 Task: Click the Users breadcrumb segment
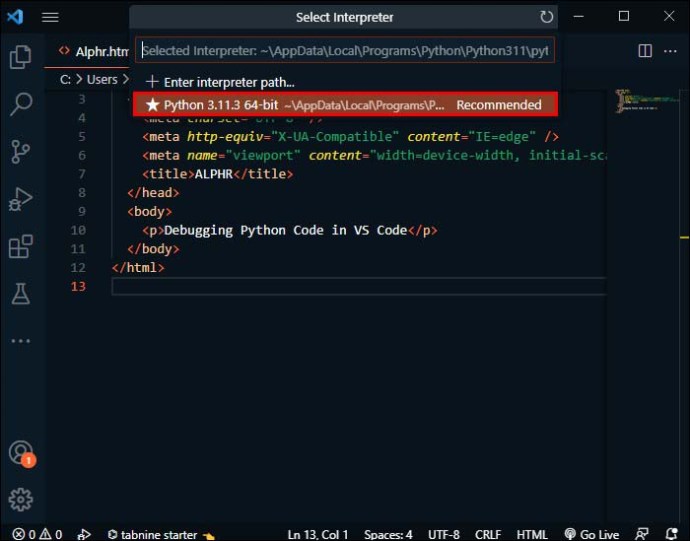(102, 80)
